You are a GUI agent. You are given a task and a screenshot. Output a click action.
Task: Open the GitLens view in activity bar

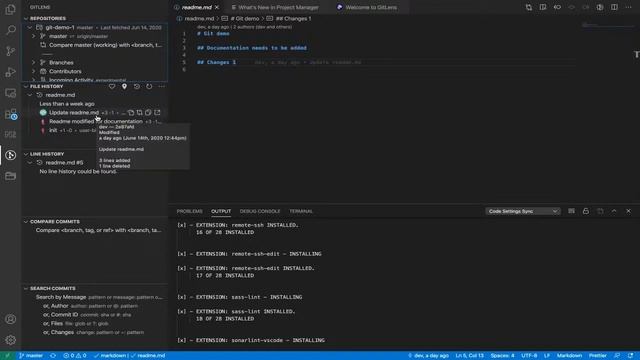11,155
